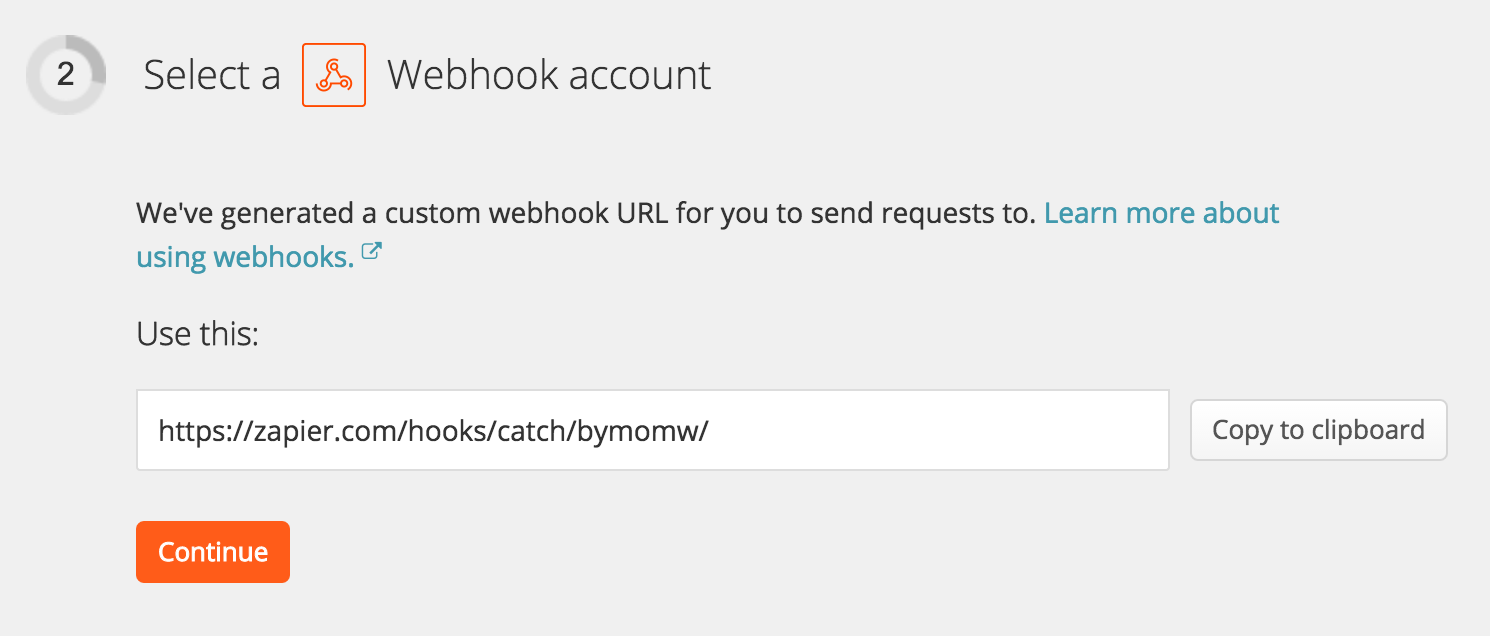This screenshot has width=1490, height=636.
Task: Copy the webhook URL to clipboard
Action: pos(1318,430)
